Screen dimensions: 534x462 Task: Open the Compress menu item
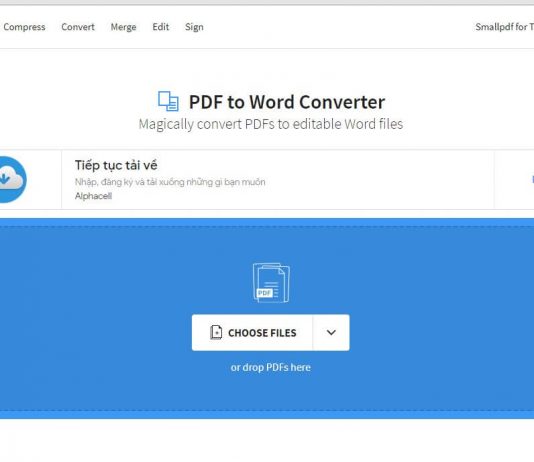pyautogui.click(x=24, y=27)
